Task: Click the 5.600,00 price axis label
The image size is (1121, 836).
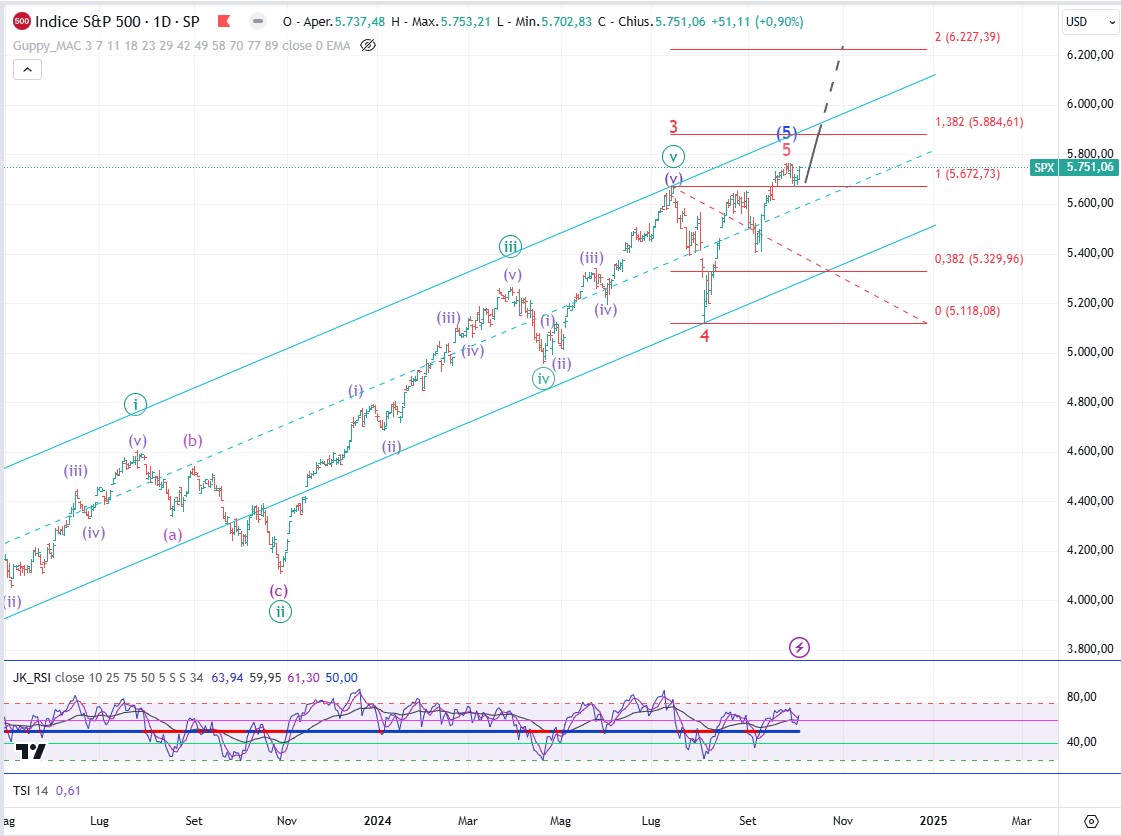Action: 1090,203
